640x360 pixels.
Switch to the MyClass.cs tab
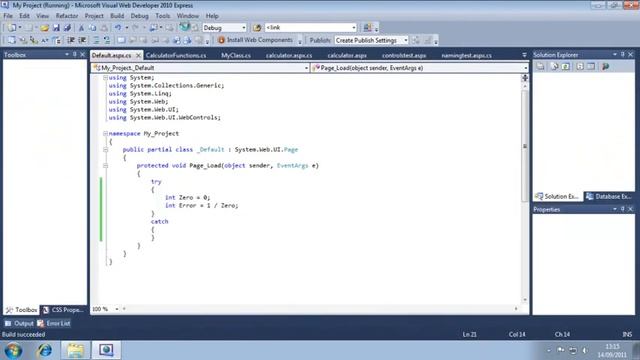pos(236,55)
